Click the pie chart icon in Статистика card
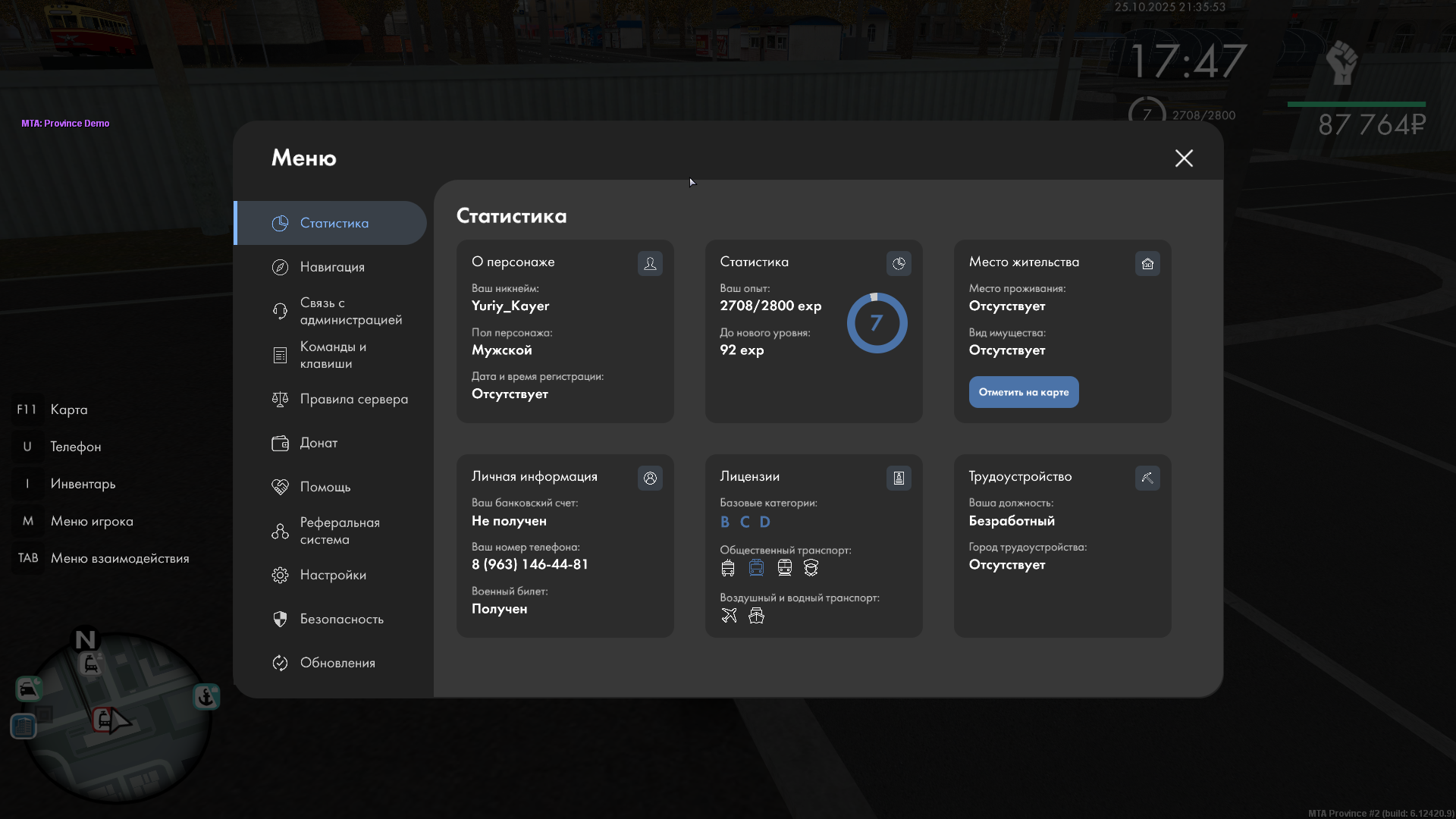The width and height of the screenshot is (1456, 819). point(899,263)
